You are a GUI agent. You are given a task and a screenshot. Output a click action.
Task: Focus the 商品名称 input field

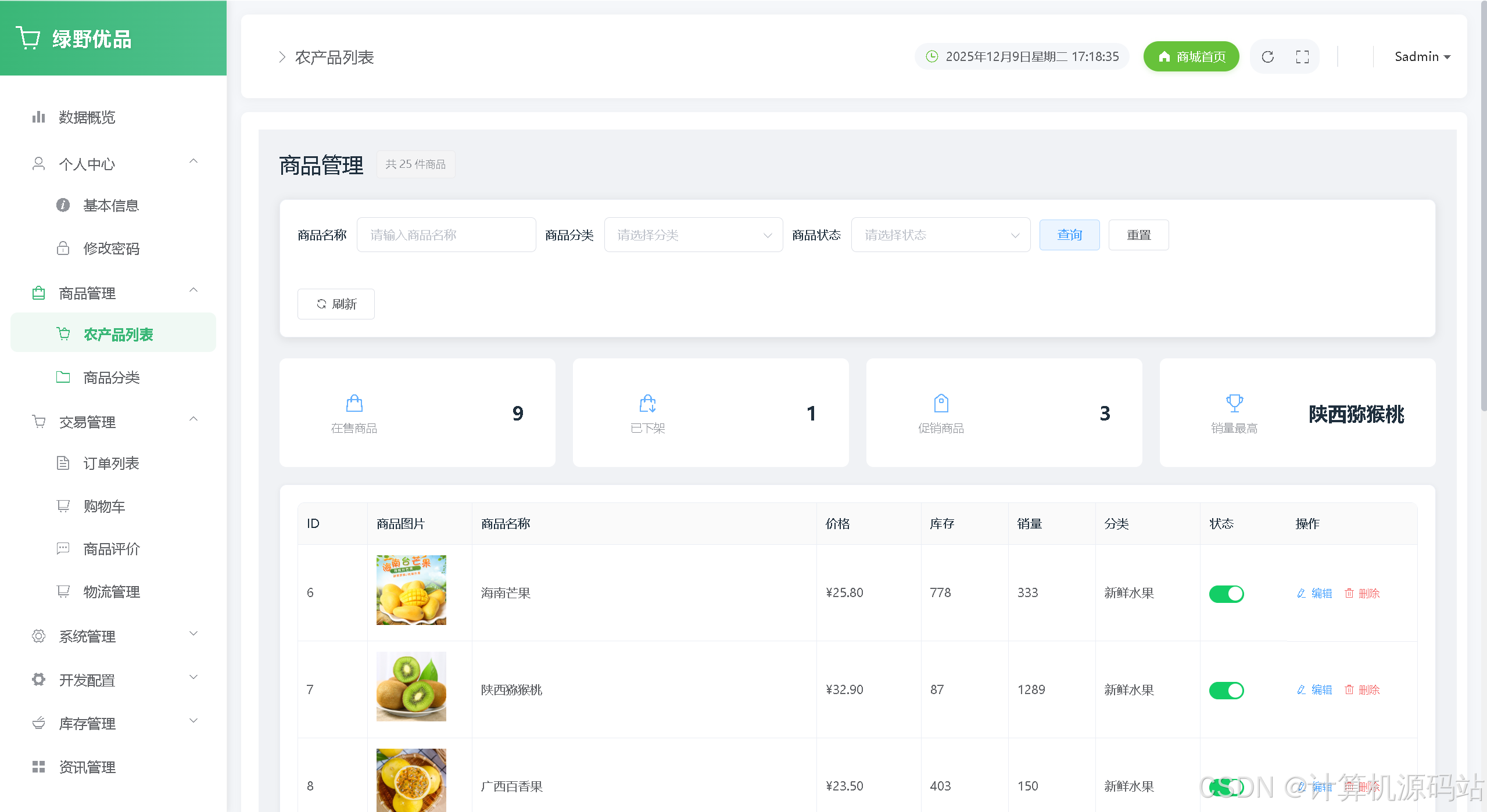(446, 235)
